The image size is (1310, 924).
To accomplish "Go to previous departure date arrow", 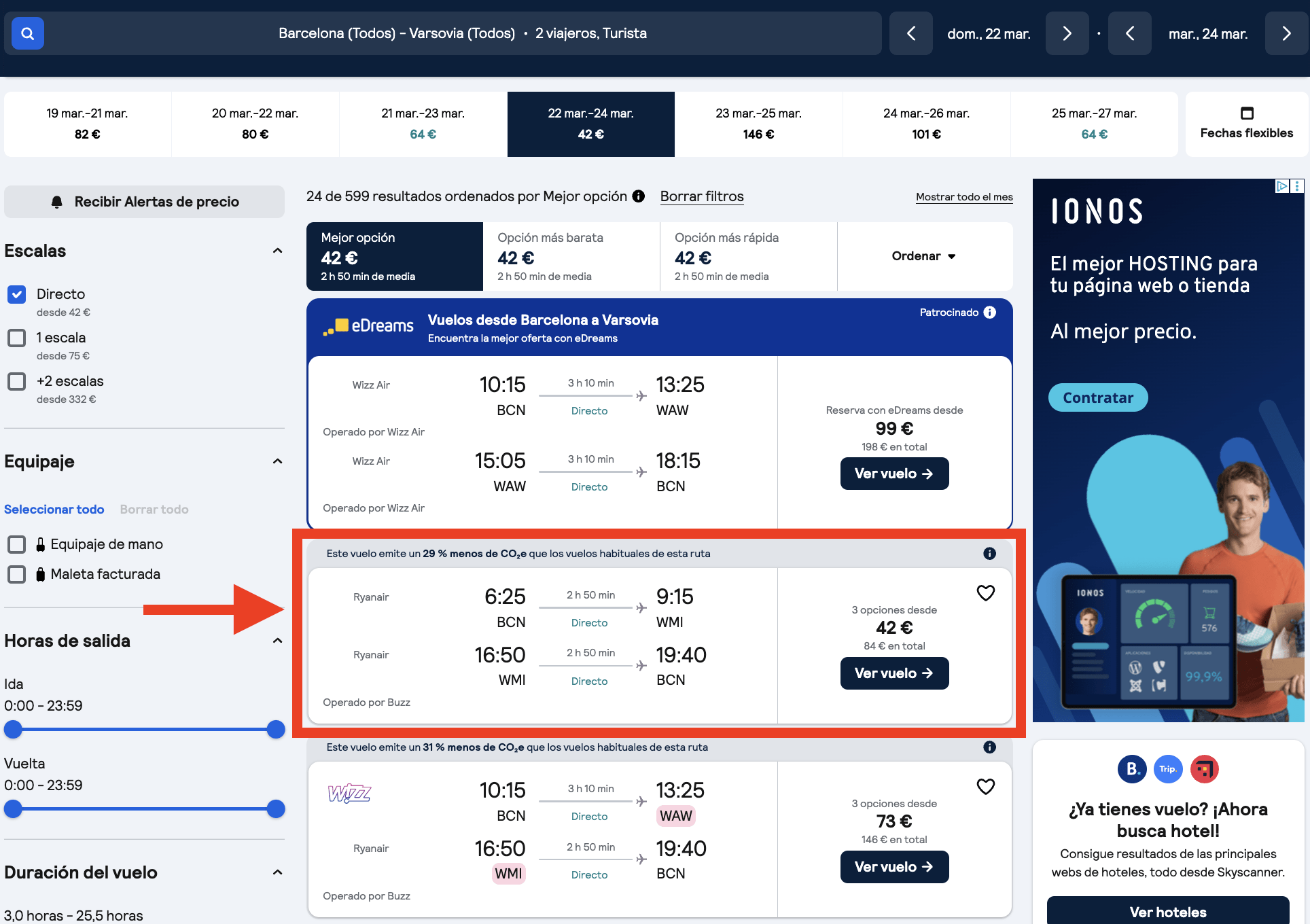I will [911, 33].
